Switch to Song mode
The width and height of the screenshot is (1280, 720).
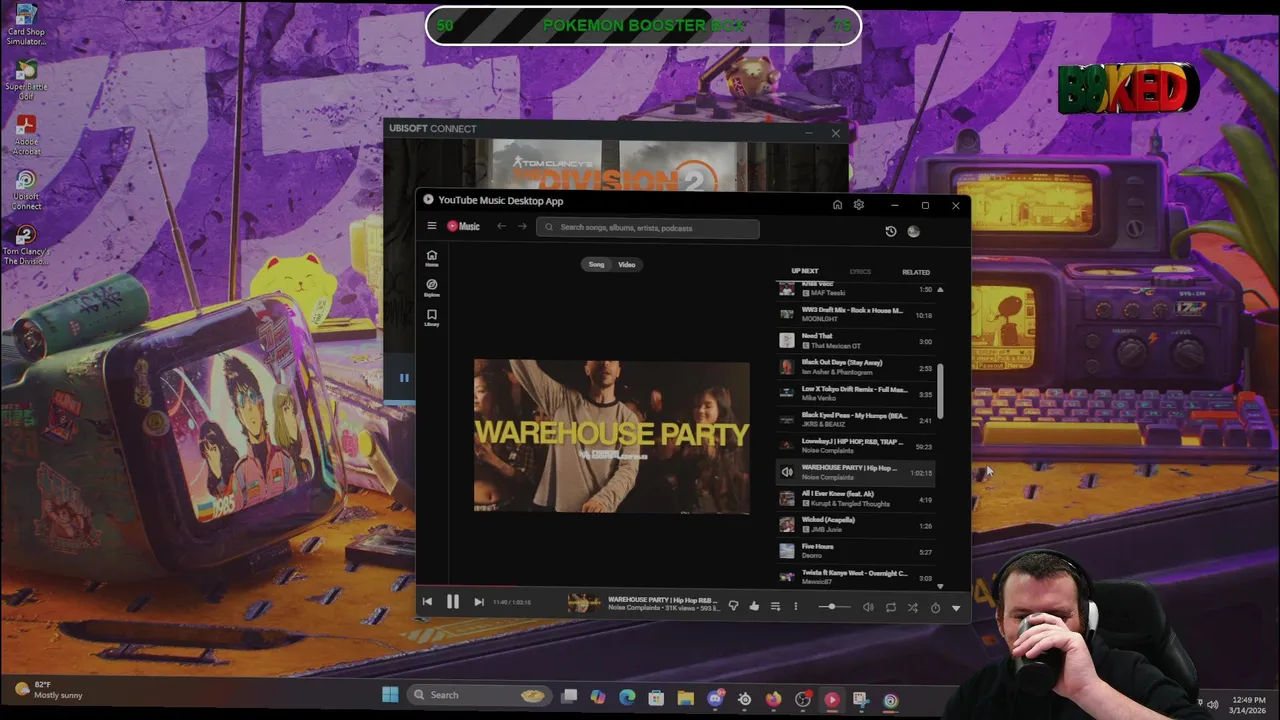tap(596, 264)
